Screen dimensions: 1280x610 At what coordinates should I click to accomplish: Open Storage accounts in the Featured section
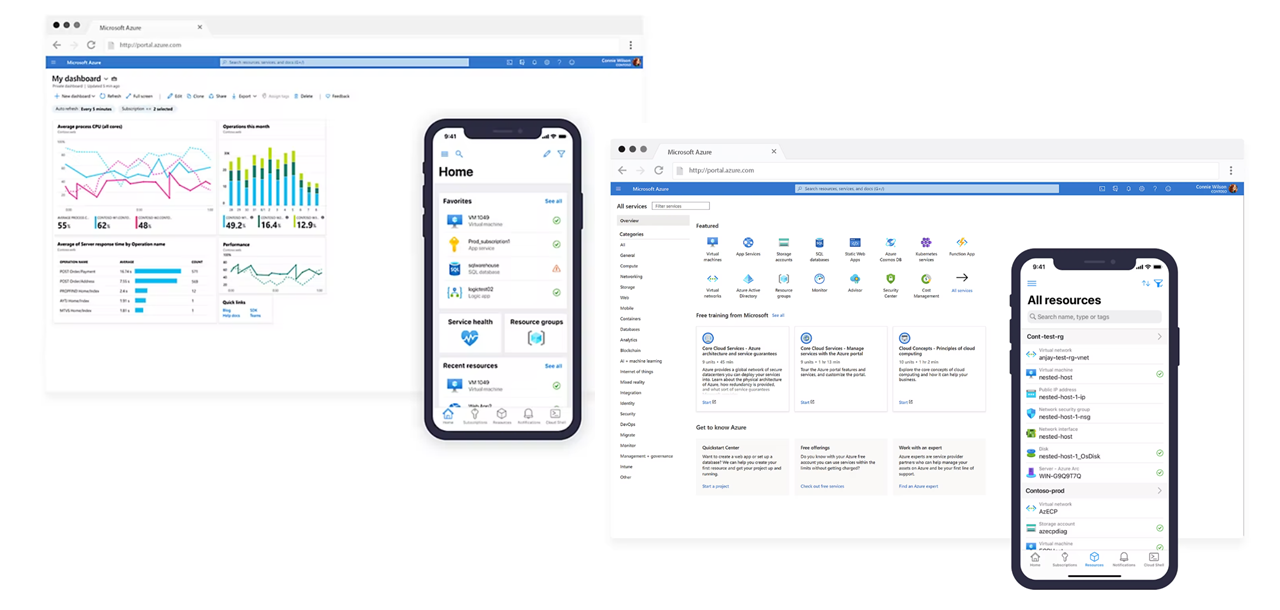point(784,243)
